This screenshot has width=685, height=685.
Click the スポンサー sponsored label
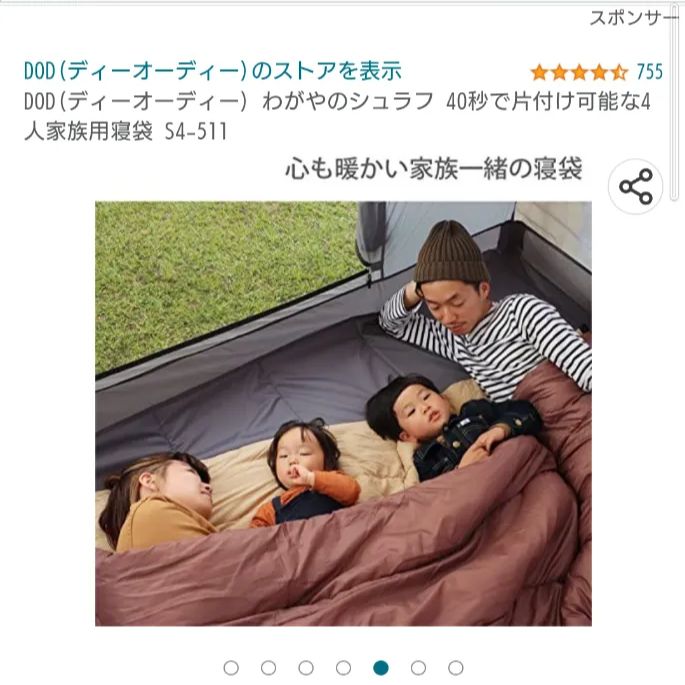(633, 18)
